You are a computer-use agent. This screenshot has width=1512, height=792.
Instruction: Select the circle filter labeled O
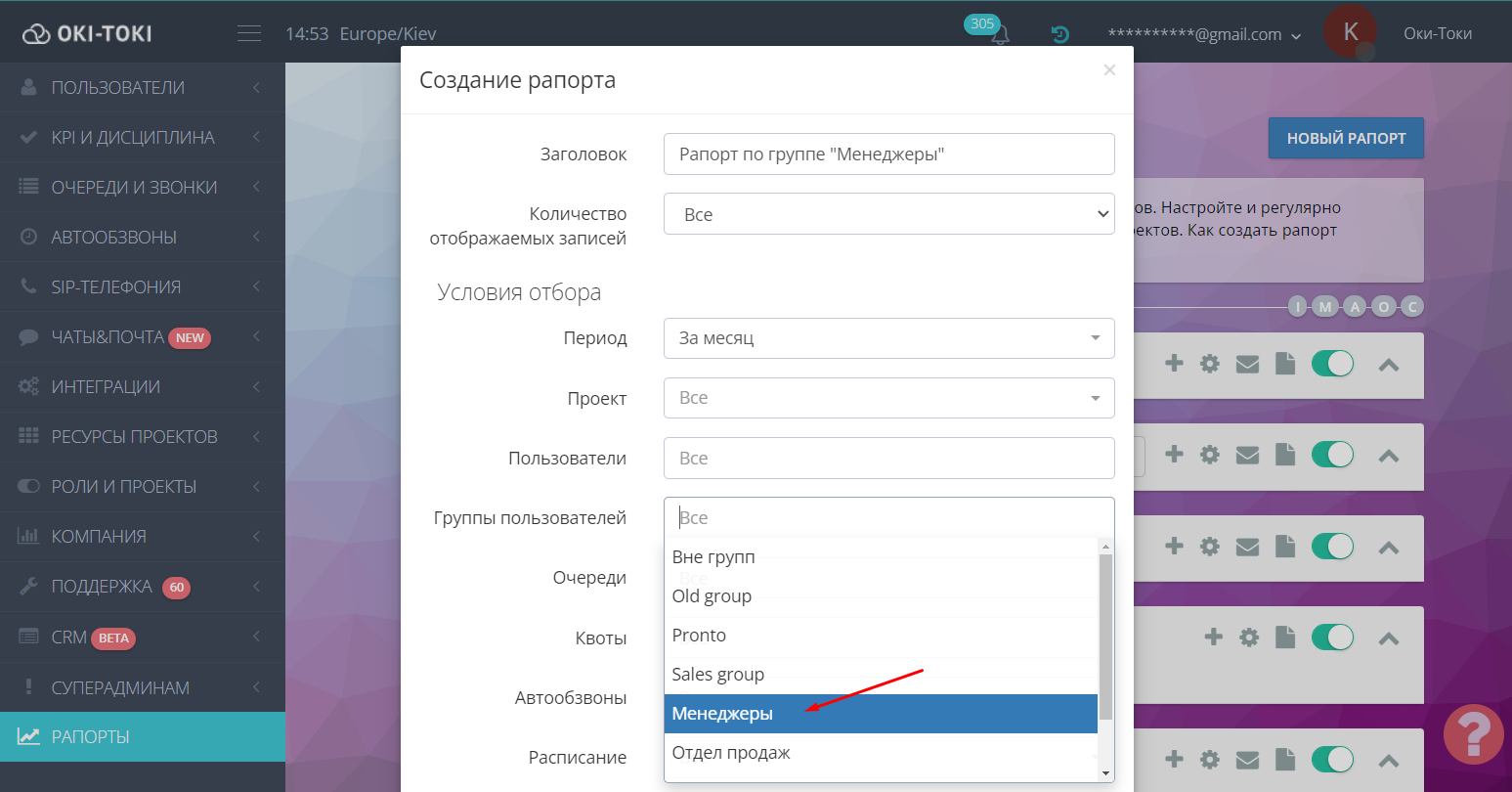(1383, 307)
